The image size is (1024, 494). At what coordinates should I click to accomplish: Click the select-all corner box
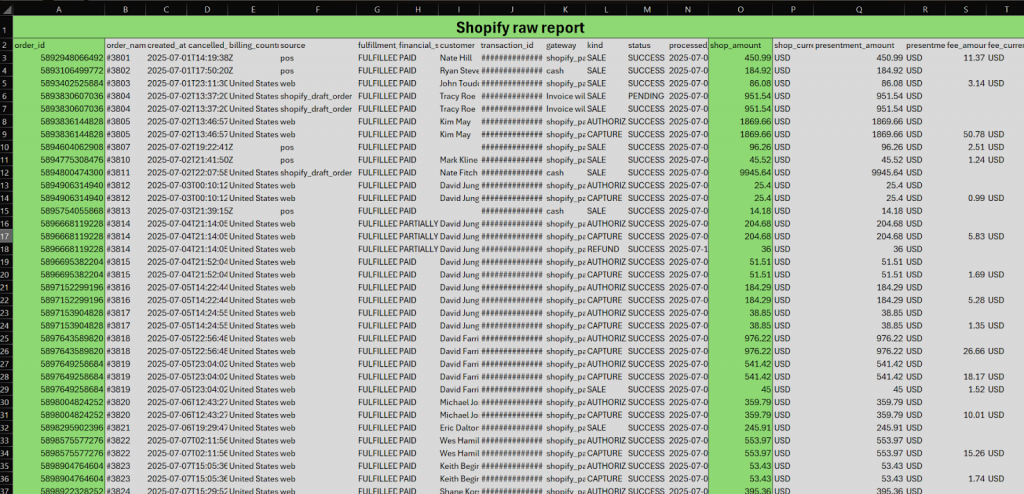(6, 8)
